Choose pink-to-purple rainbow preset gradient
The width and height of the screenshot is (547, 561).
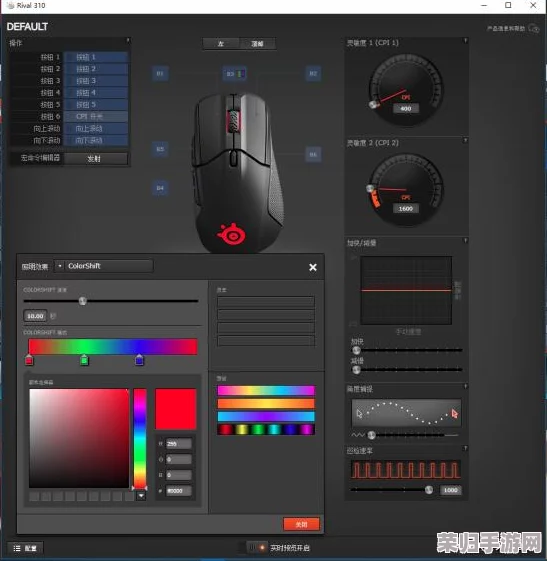(x=266, y=390)
